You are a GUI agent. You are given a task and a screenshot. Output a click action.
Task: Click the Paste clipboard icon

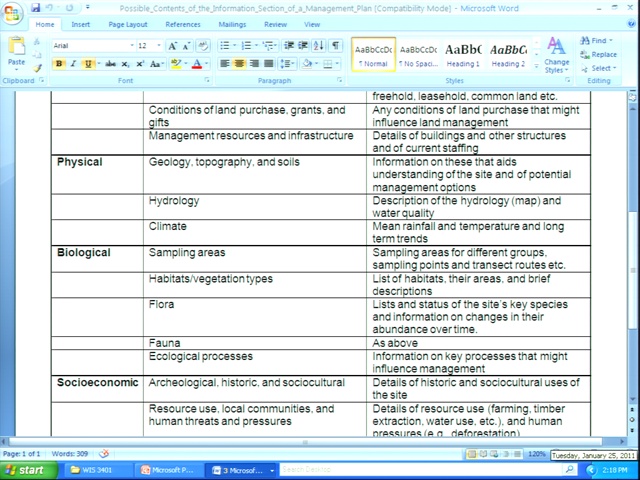tap(16, 47)
